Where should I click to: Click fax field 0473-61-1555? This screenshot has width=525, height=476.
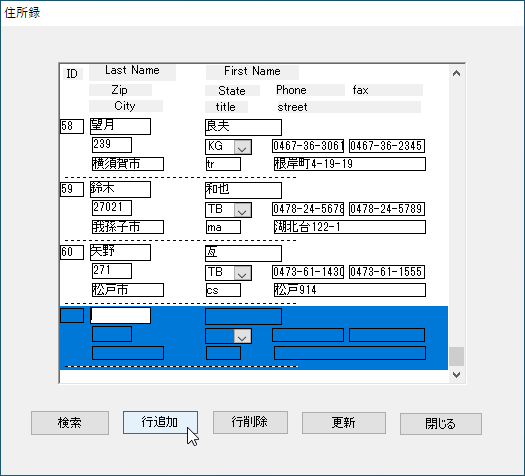[x=387, y=272]
